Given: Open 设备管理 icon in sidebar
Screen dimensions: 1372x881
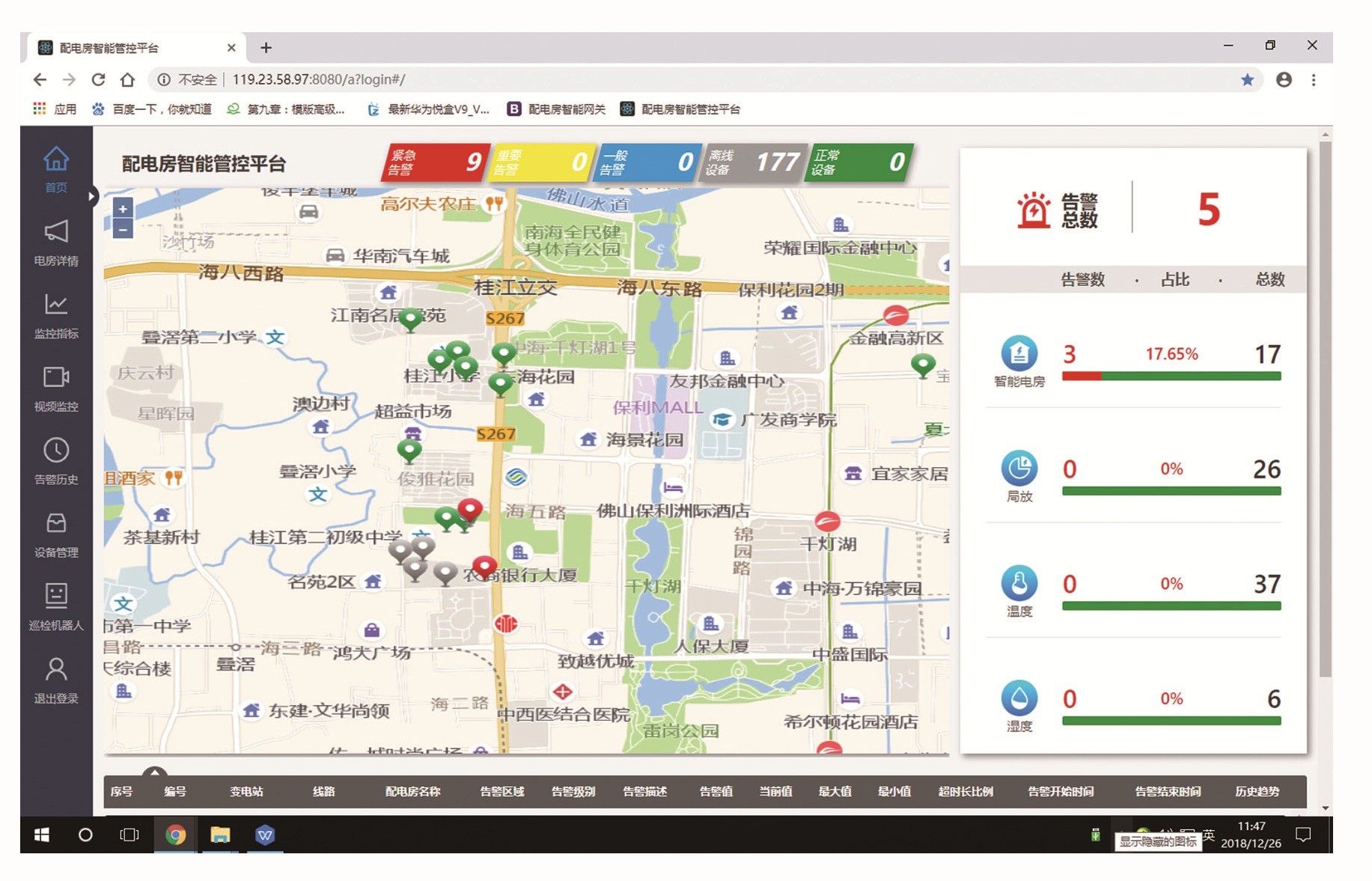Looking at the screenshot, I should (x=56, y=522).
